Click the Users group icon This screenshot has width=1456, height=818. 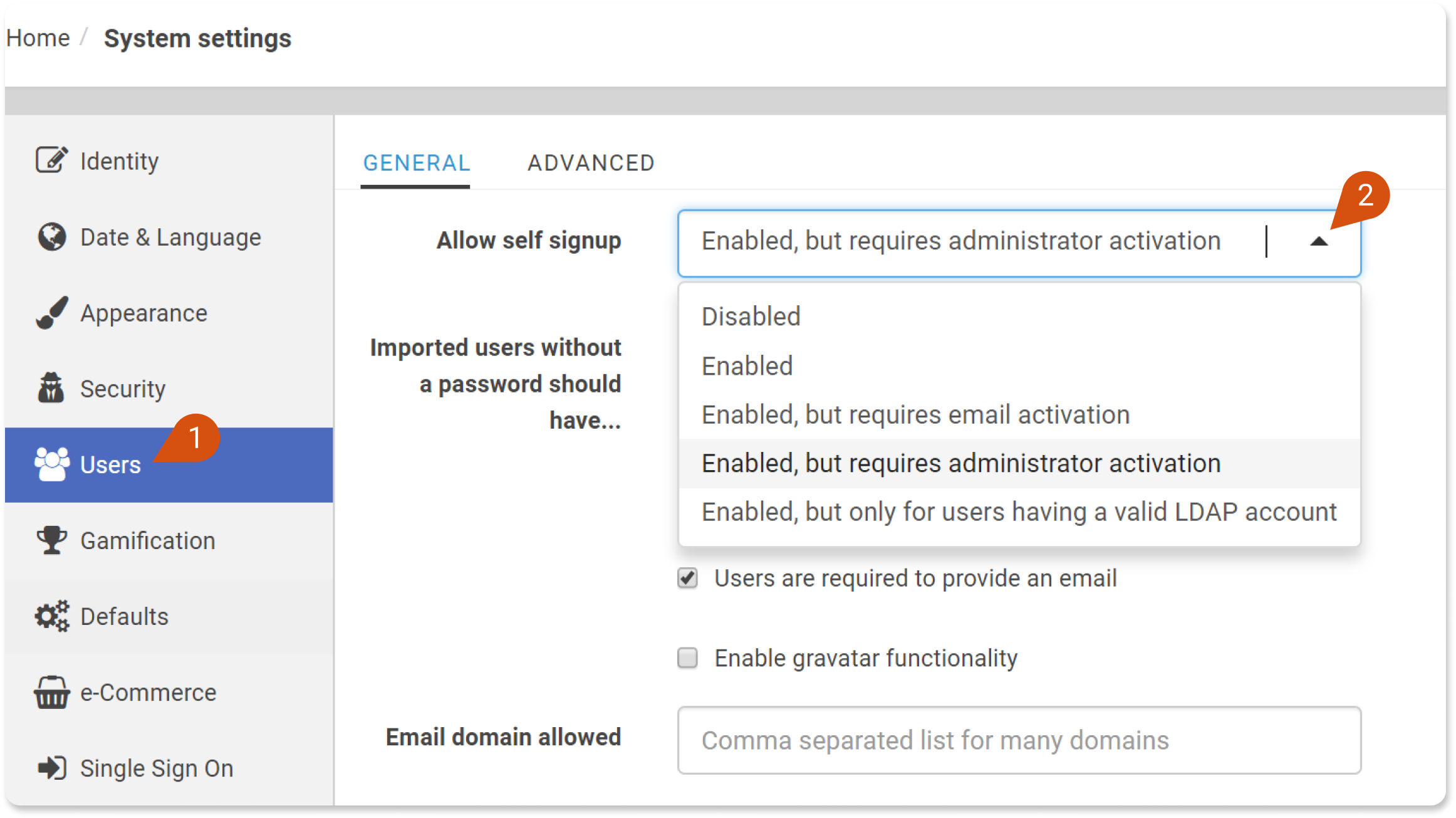(x=52, y=464)
